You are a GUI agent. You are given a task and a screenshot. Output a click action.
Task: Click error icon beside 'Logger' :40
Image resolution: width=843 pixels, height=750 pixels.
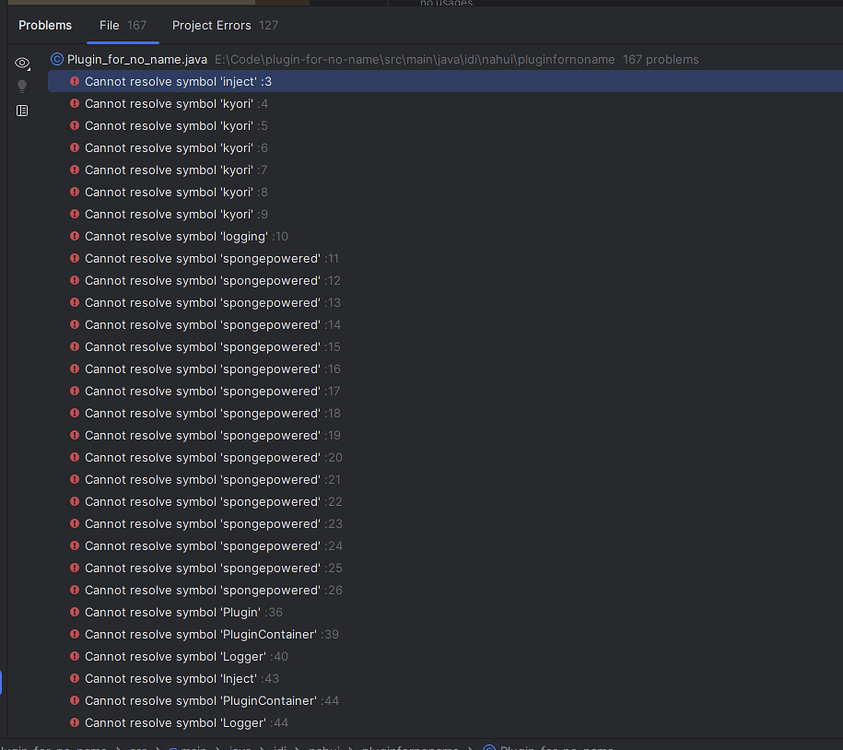point(75,656)
